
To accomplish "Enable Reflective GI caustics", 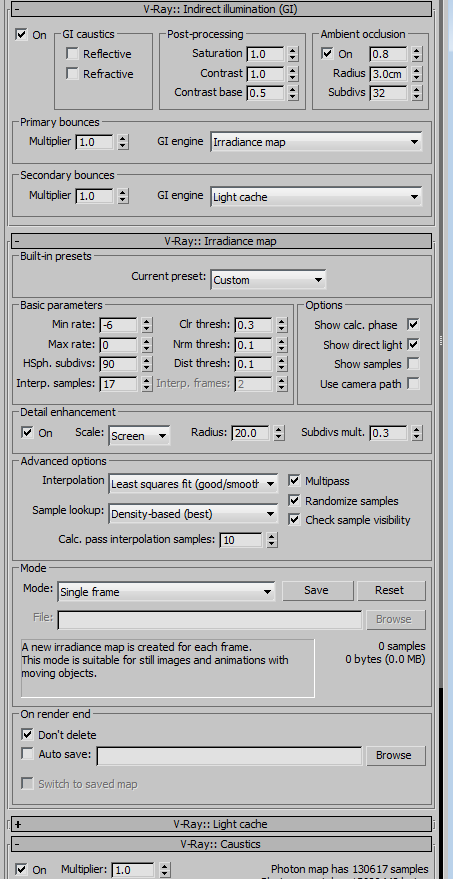I will tap(72, 54).
